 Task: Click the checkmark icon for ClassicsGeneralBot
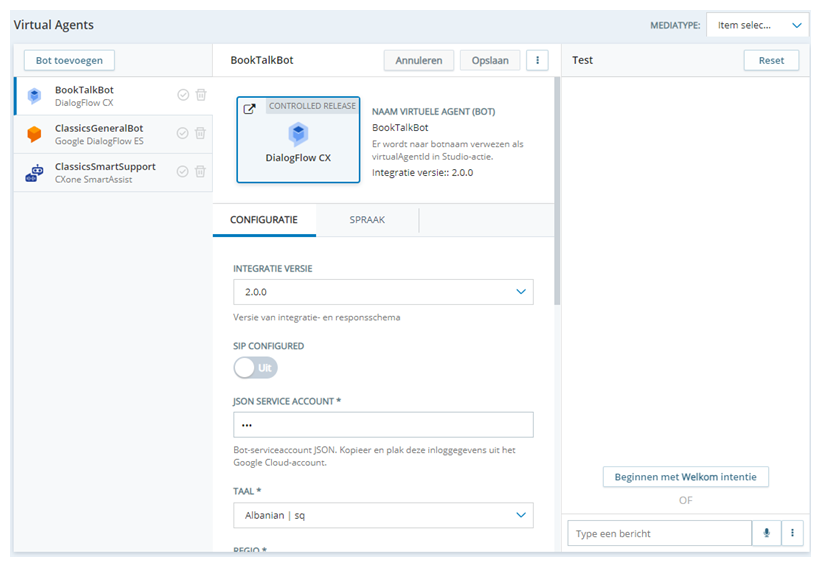[x=182, y=133]
